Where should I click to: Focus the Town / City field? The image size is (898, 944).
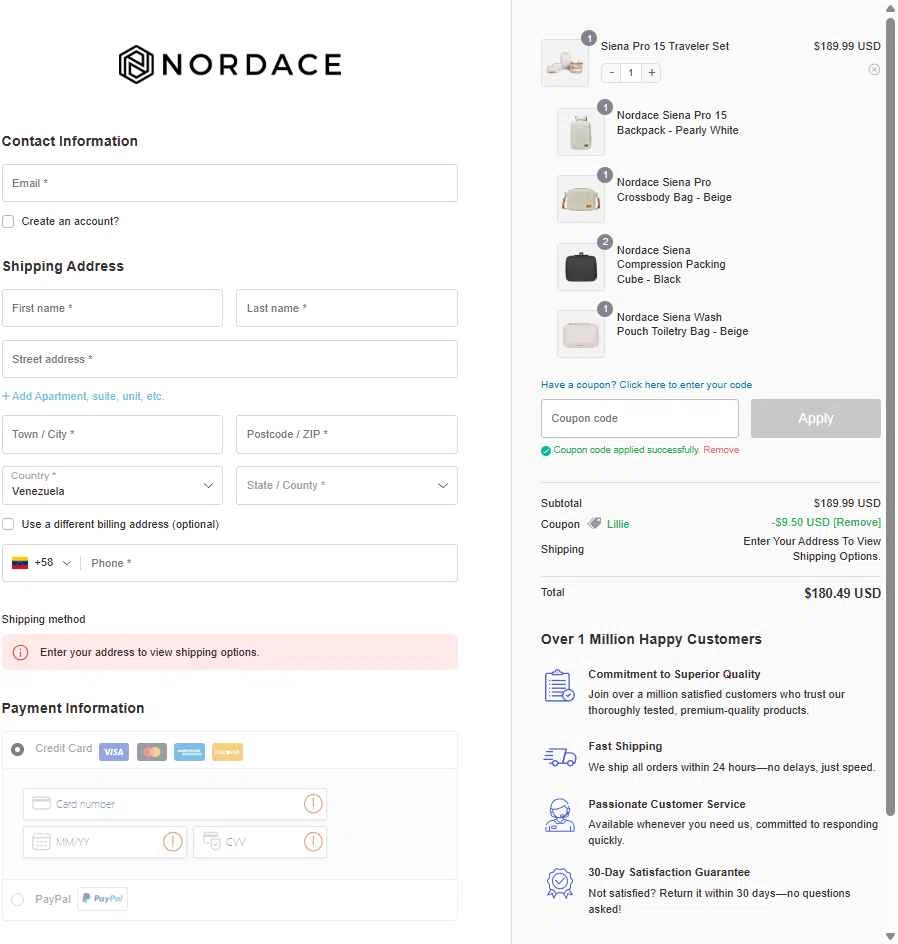coord(113,434)
